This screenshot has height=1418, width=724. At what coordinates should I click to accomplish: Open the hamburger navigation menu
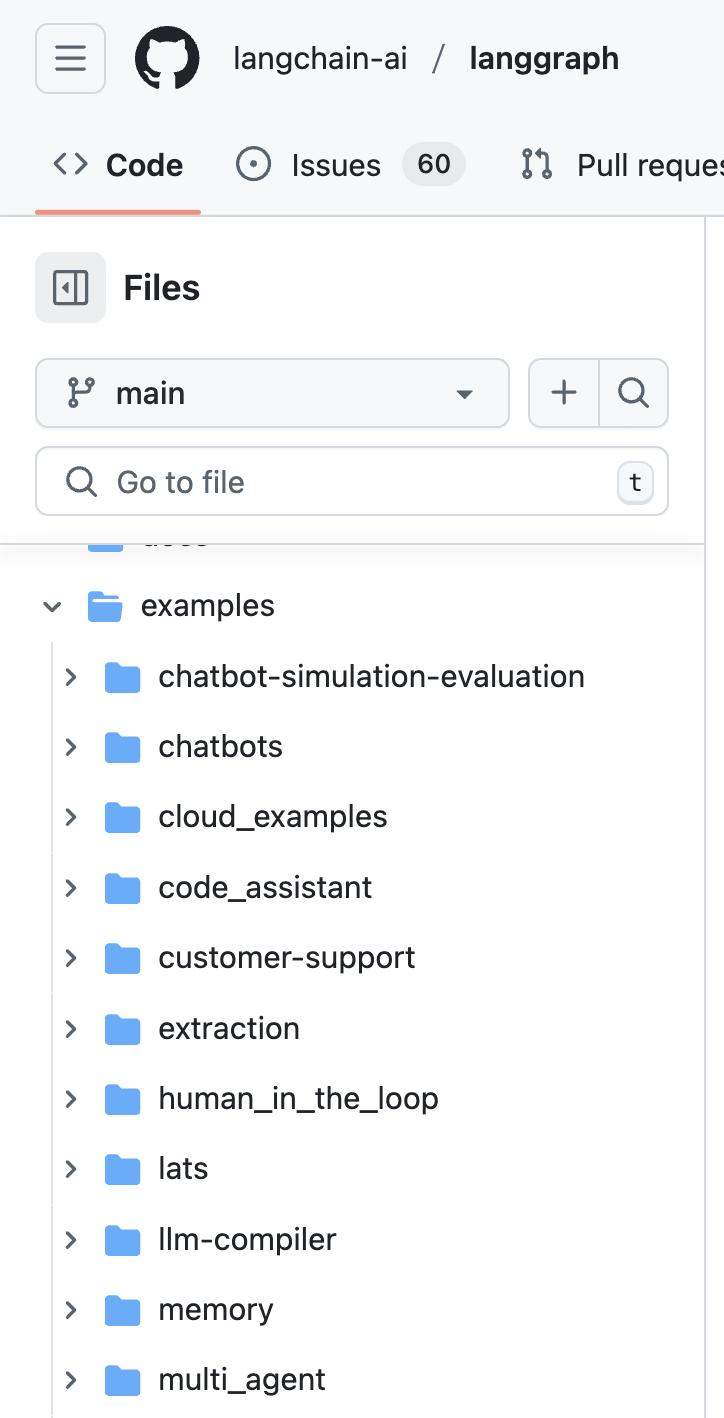70,59
